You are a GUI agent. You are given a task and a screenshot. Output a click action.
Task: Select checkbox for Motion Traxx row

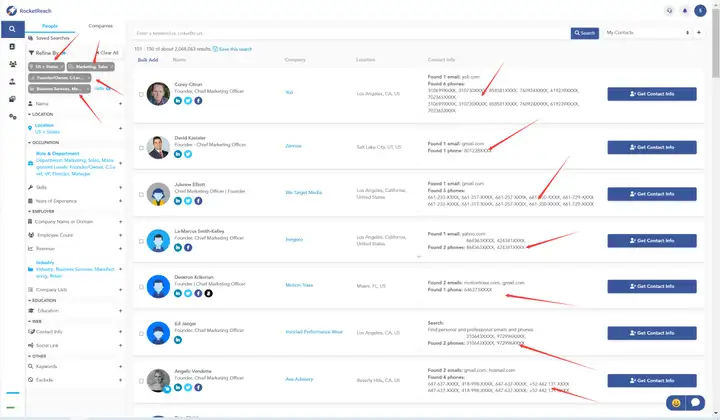141,287
